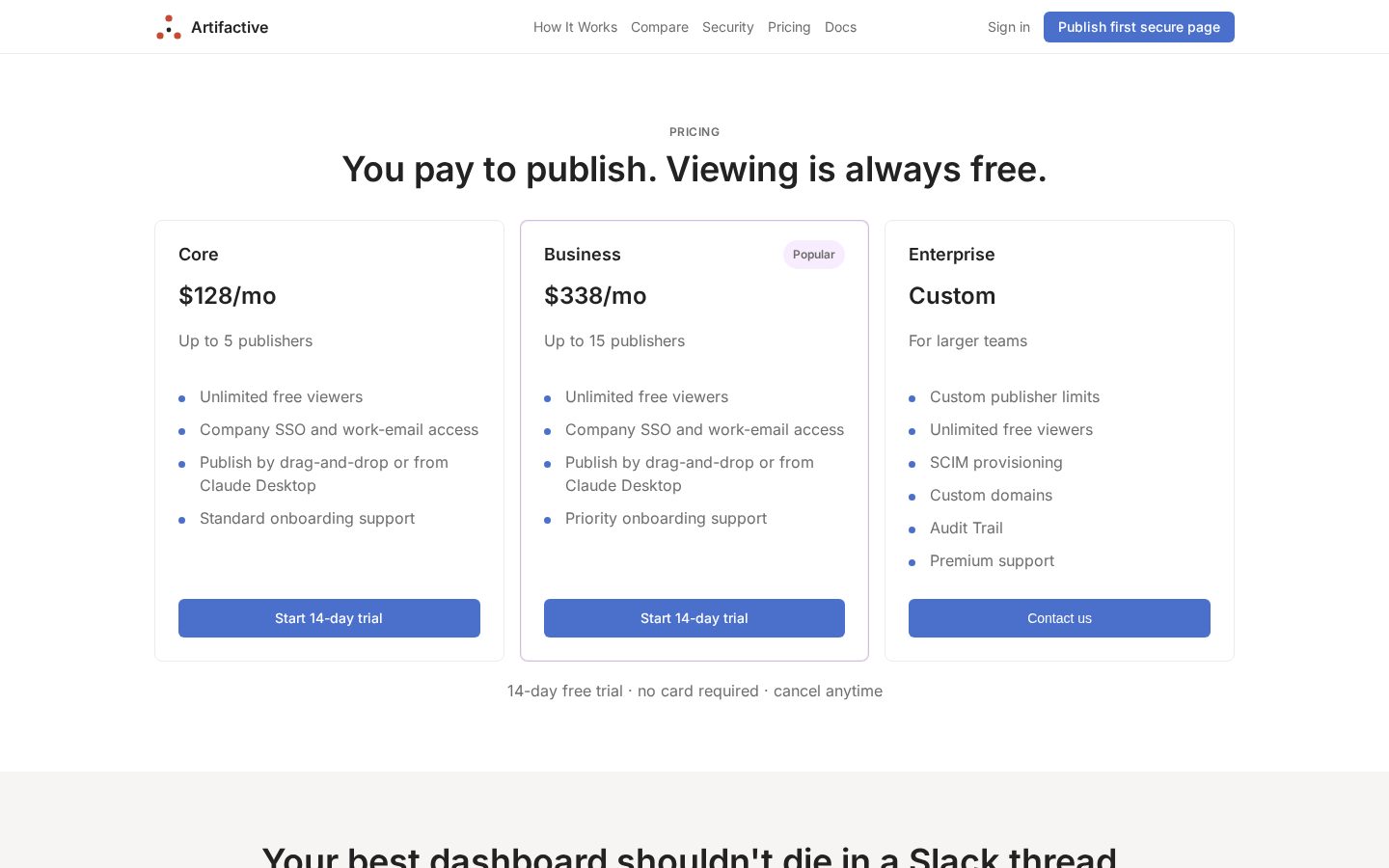Click 'Premium support' feature
The height and width of the screenshot is (868, 1389).
coord(992,560)
